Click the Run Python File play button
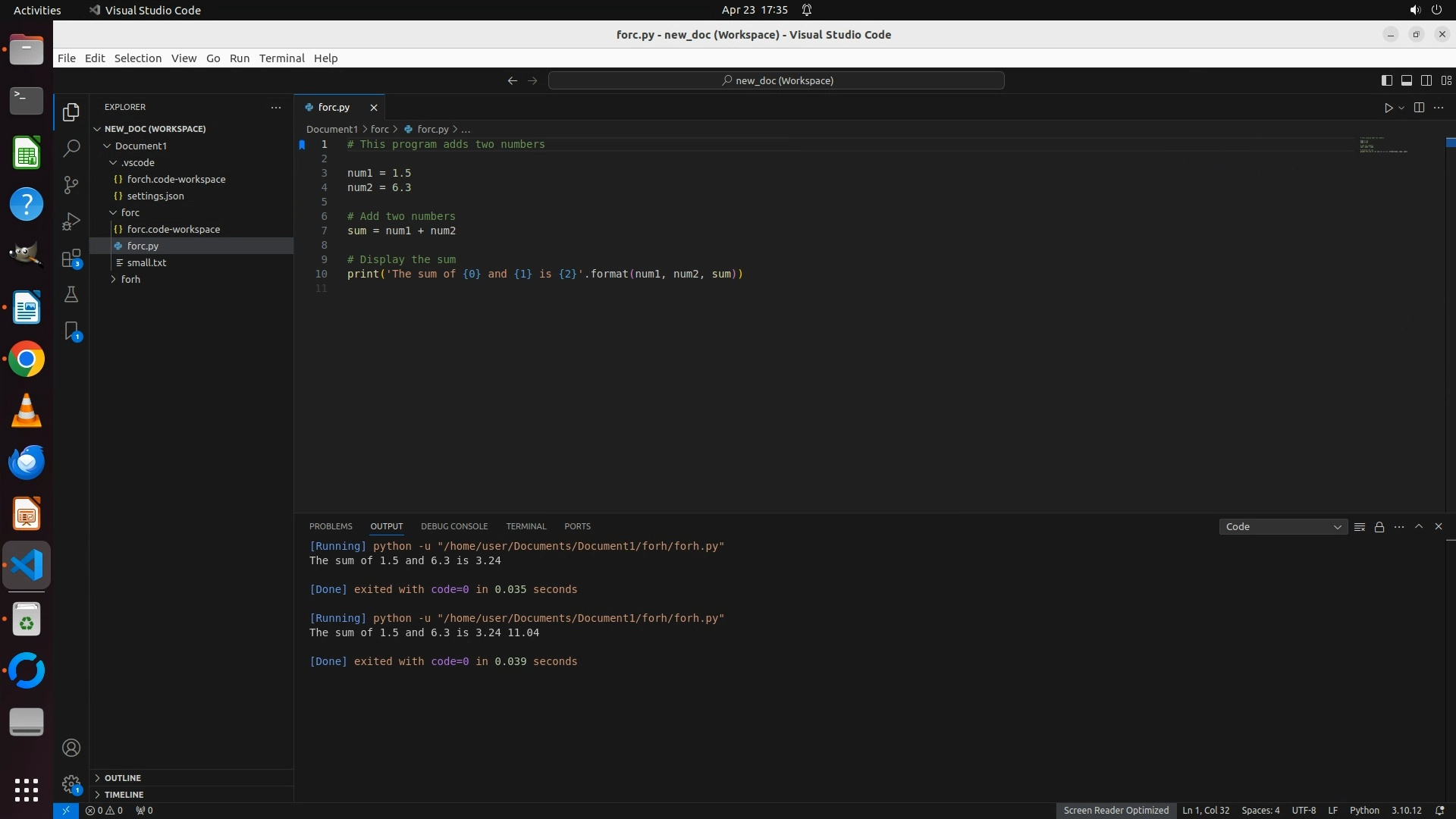 (x=1389, y=108)
